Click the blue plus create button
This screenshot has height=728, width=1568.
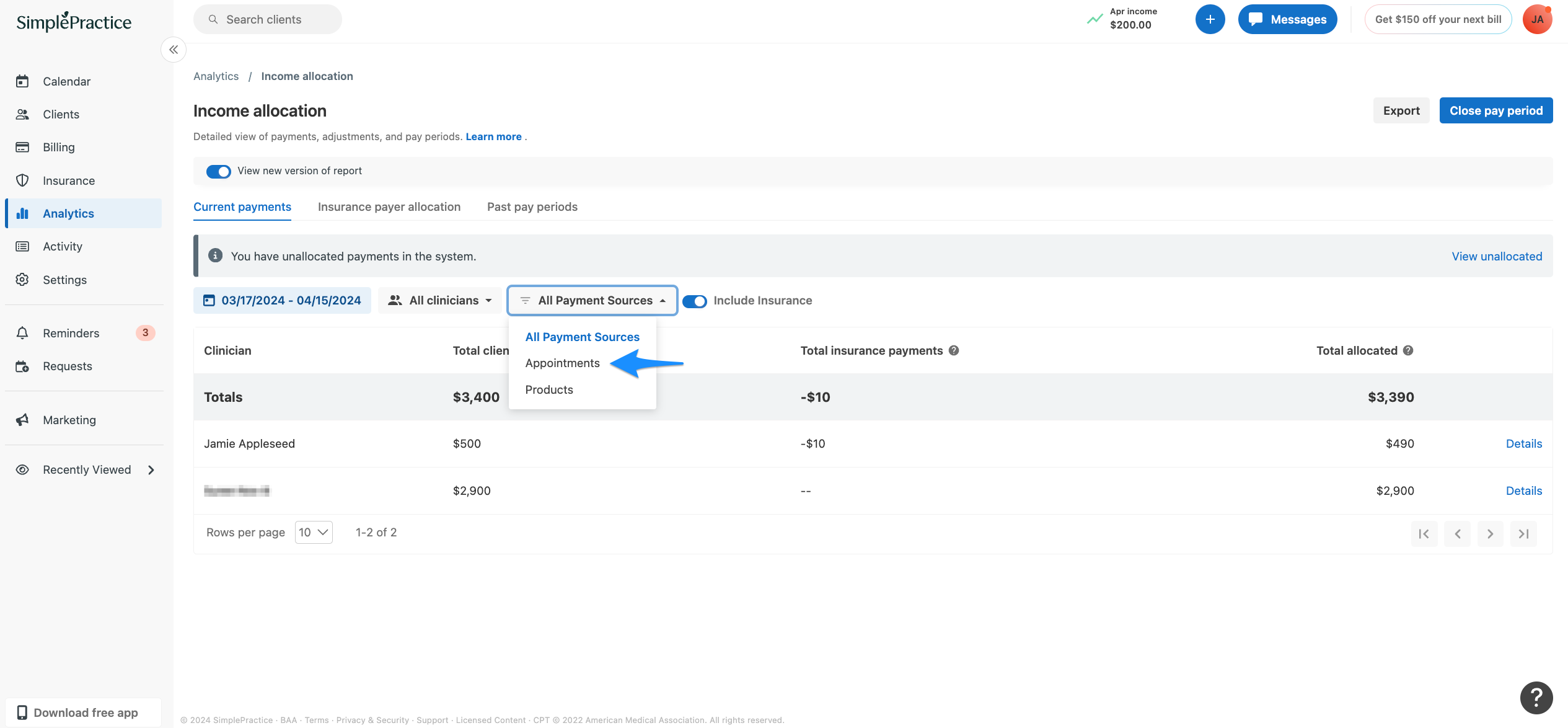tap(1210, 19)
